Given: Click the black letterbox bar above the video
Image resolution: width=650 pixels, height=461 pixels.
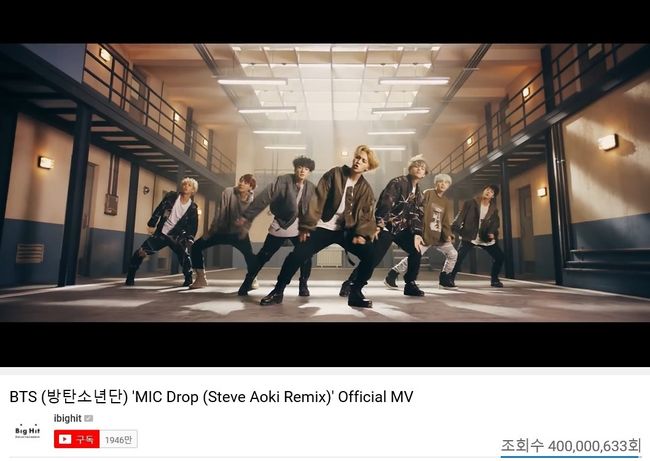Looking at the screenshot, I should pyautogui.click(x=325, y=22).
